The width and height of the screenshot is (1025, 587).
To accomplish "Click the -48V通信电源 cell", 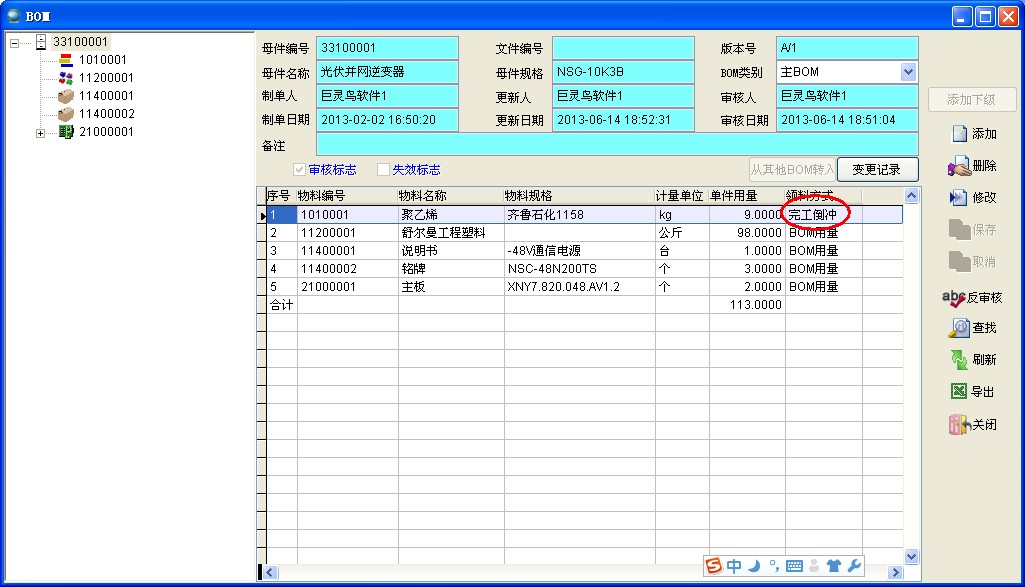I will coord(579,251).
